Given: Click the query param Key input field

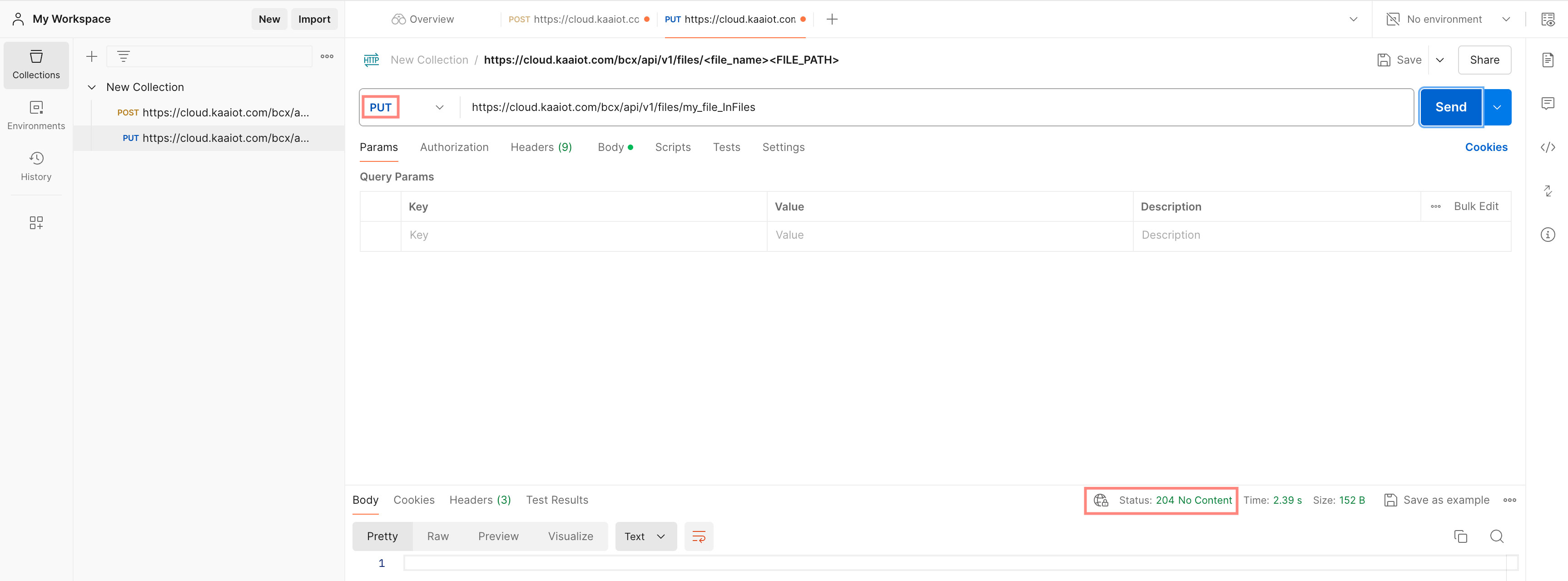Looking at the screenshot, I should coord(584,235).
